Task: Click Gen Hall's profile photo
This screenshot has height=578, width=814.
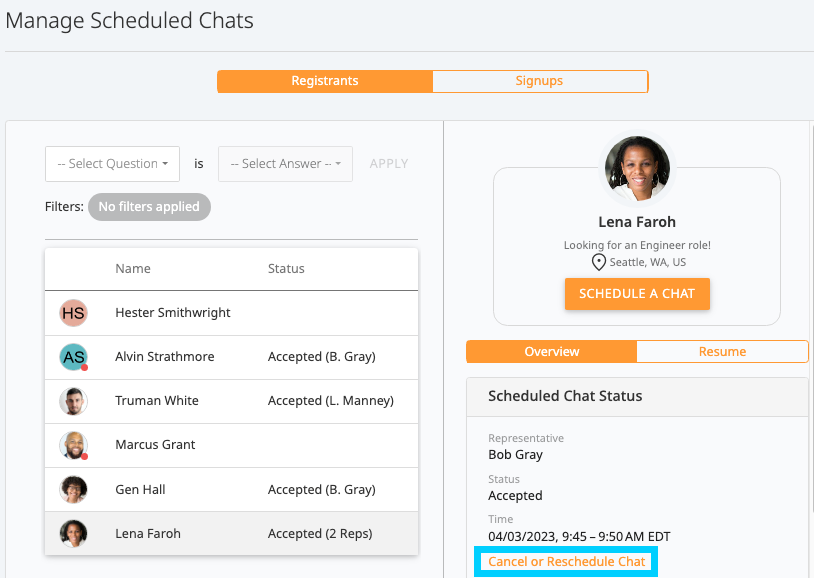Action: point(73,489)
